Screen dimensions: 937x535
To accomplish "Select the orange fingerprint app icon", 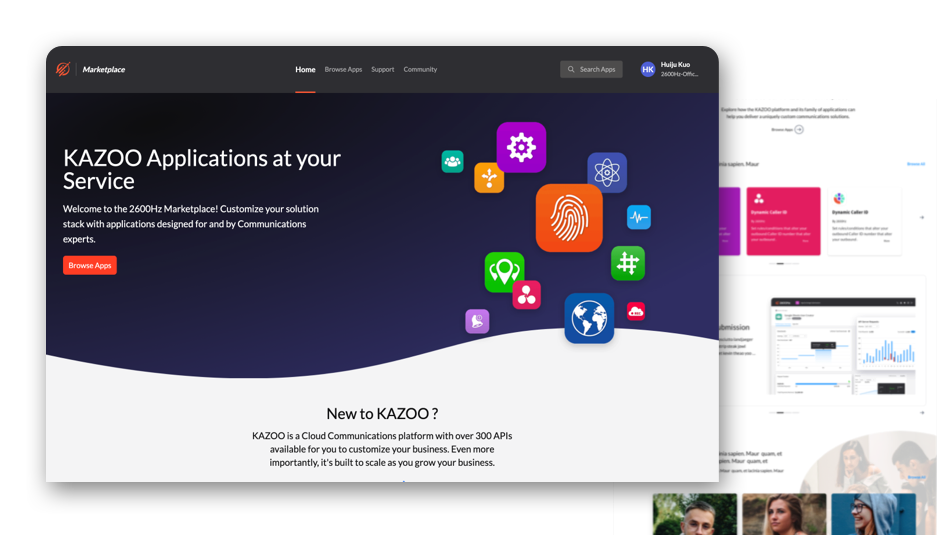I will click(569, 218).
